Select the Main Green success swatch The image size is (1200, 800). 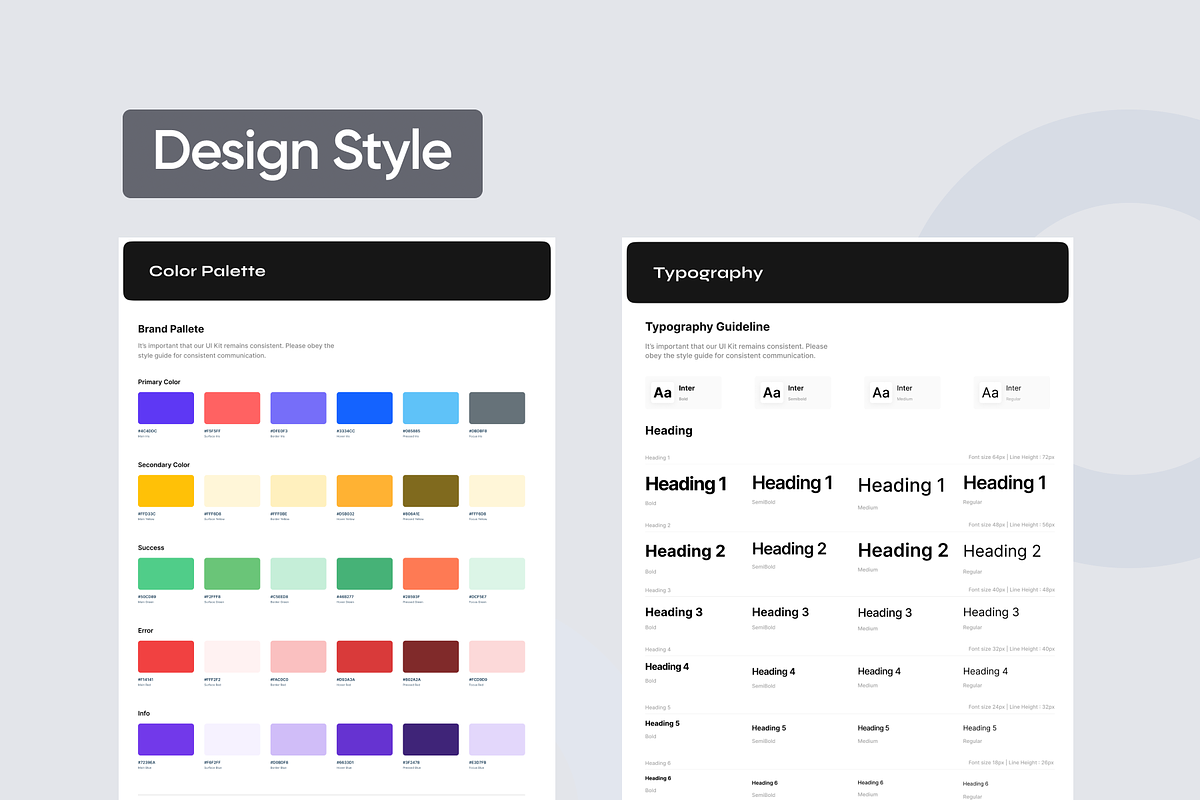pos(166,574)
